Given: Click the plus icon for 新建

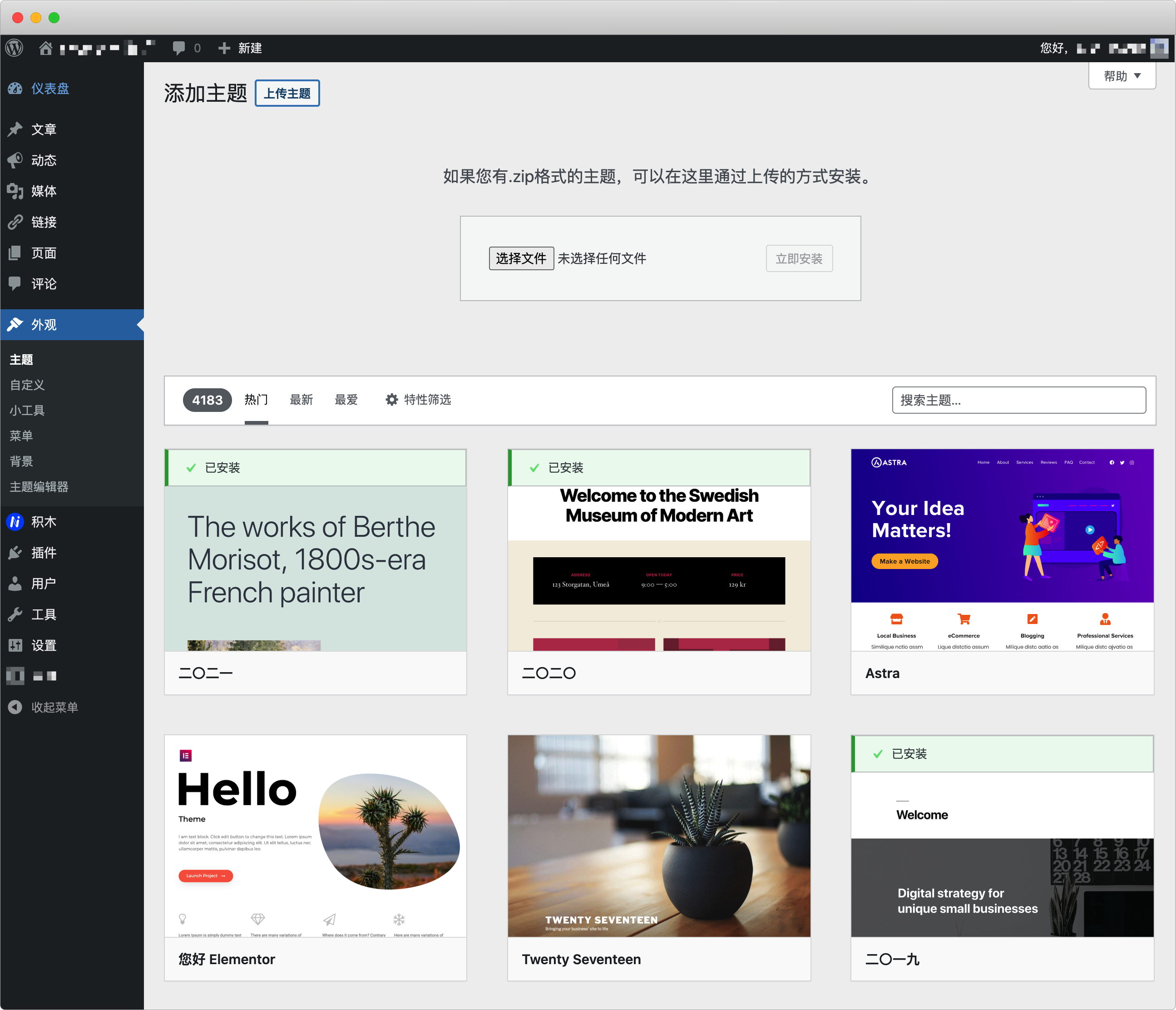Looking at the screenshot, I should pos(224,48).
